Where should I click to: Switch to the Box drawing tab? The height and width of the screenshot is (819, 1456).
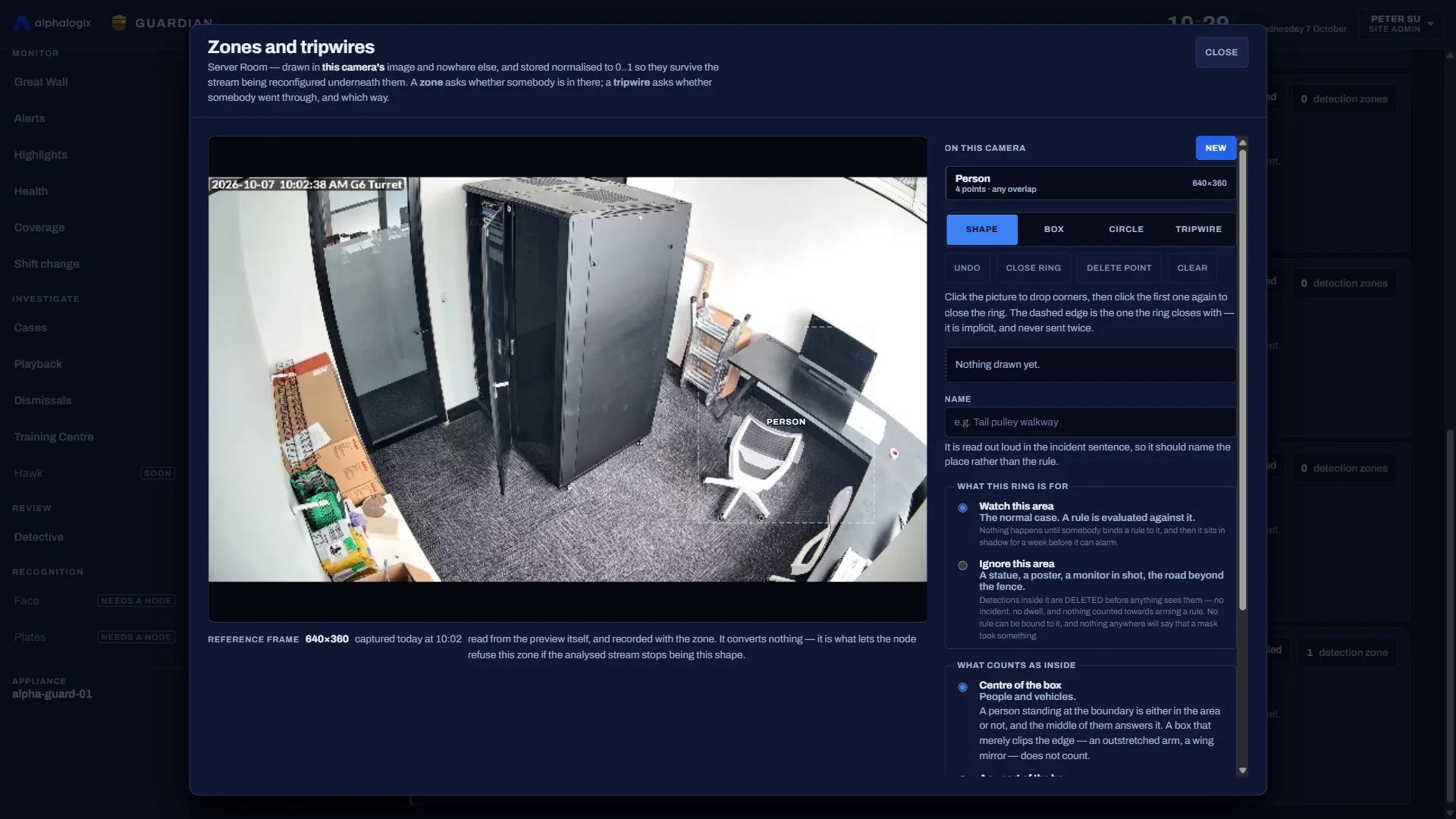pos(1053,229)
